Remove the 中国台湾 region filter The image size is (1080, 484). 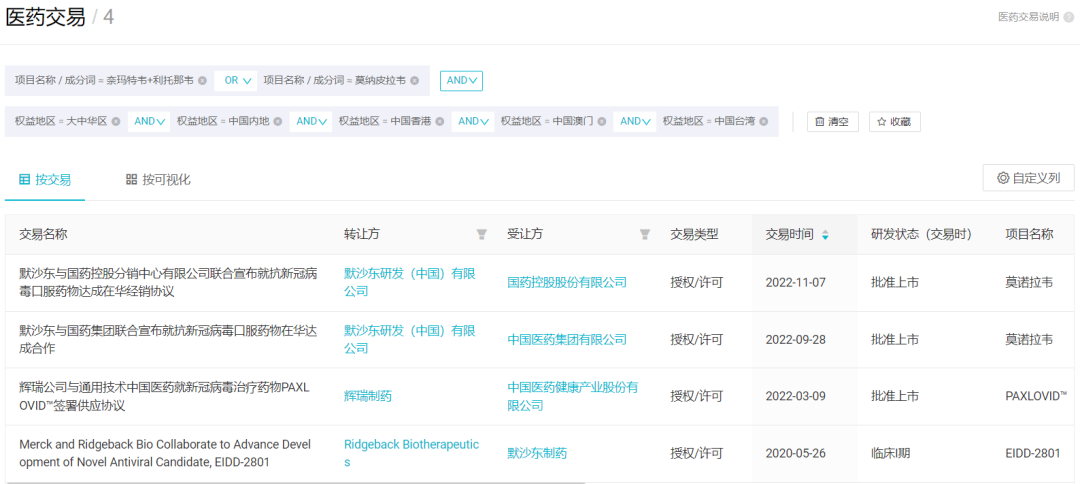point(764,121)
